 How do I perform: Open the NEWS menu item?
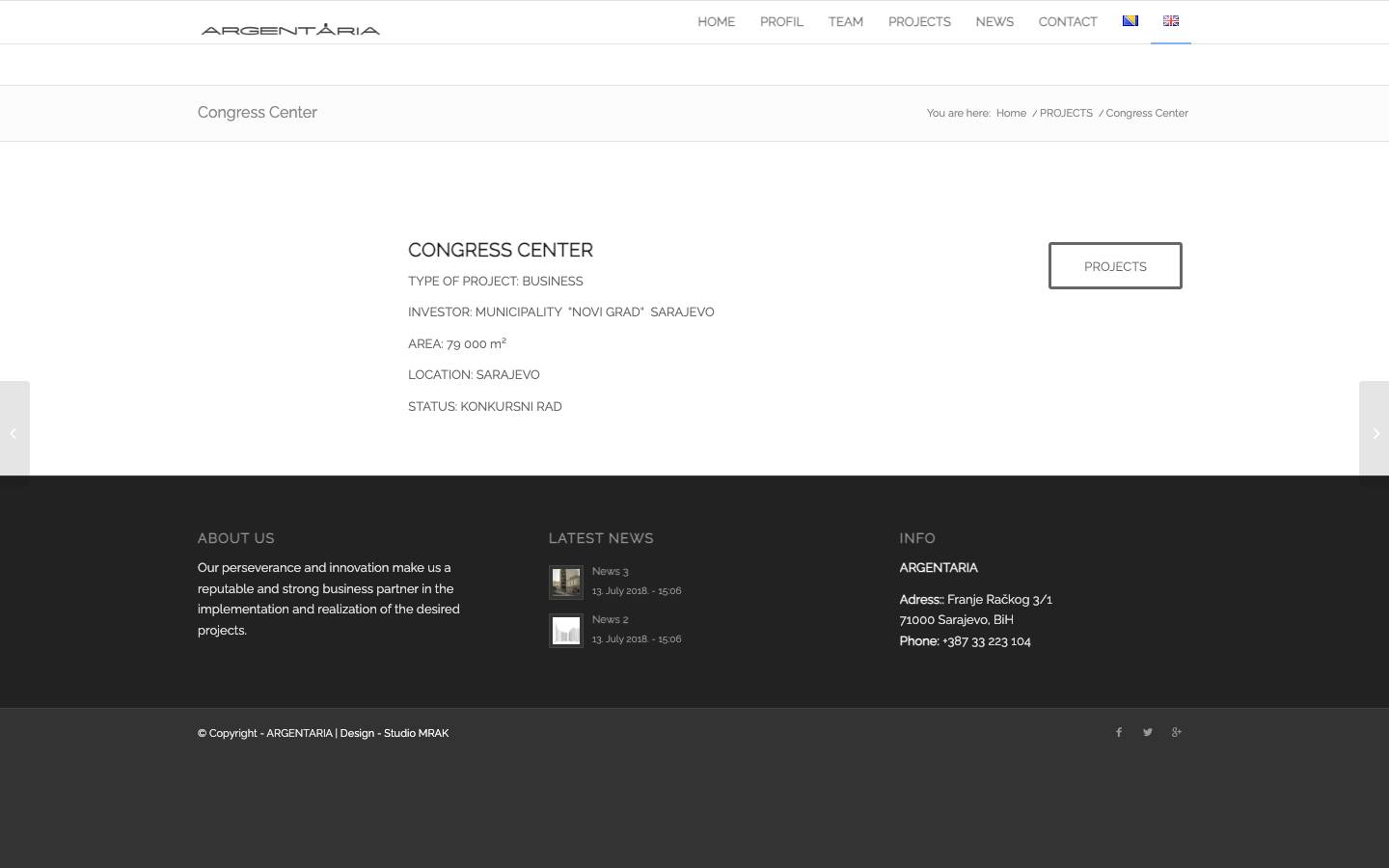click(994, 21)
